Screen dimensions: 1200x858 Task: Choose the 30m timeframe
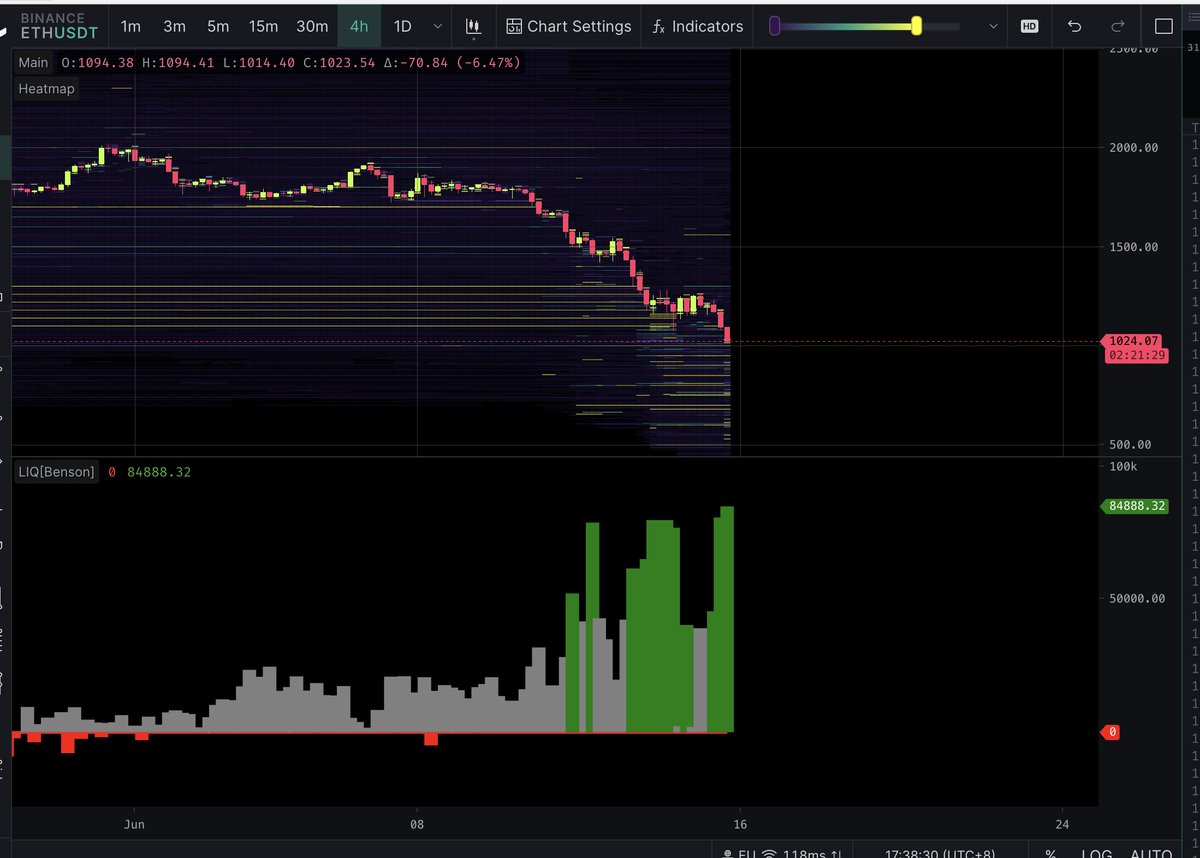(x=312, y=27)
